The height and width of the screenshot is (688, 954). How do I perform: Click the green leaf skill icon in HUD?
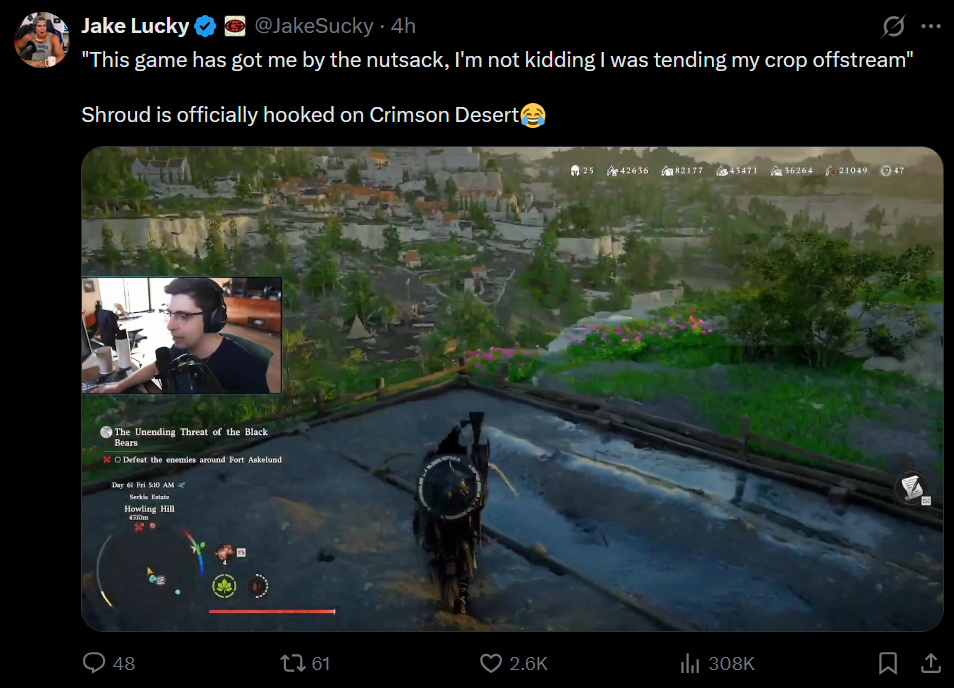tap(224, 586)
